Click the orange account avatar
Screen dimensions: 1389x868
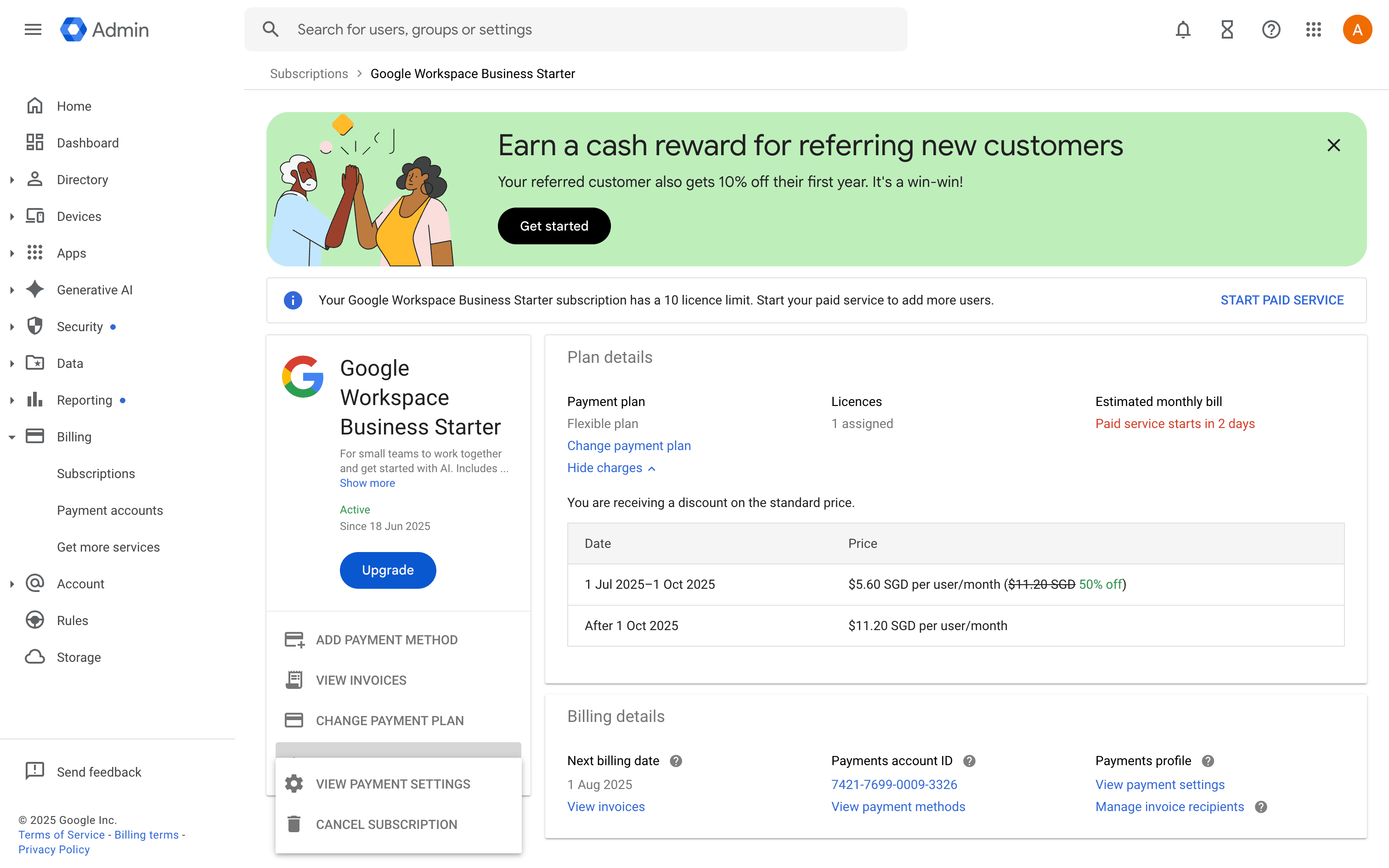click(x=1357, y=29)
